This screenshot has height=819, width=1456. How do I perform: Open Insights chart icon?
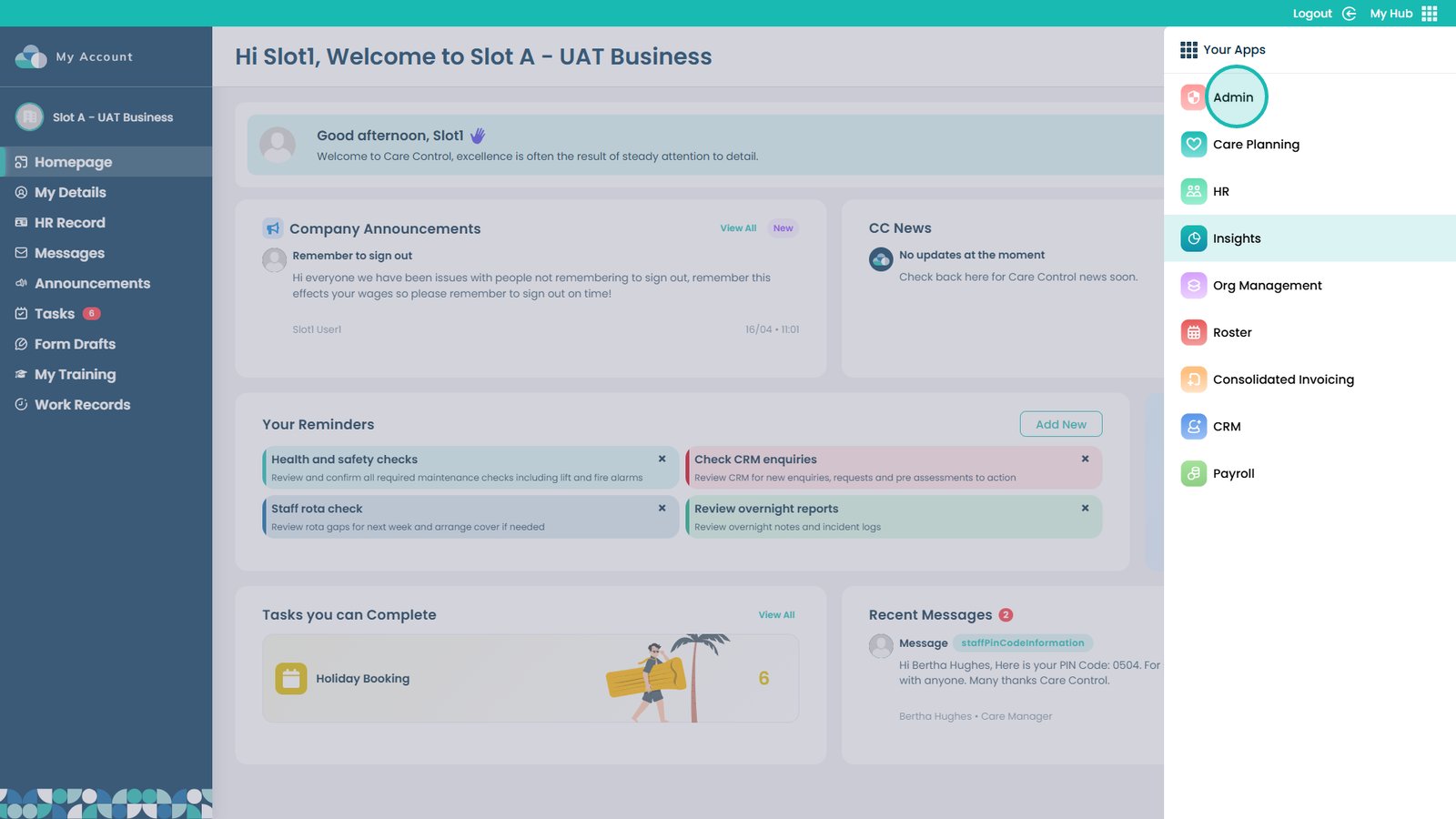point(1193,238)
